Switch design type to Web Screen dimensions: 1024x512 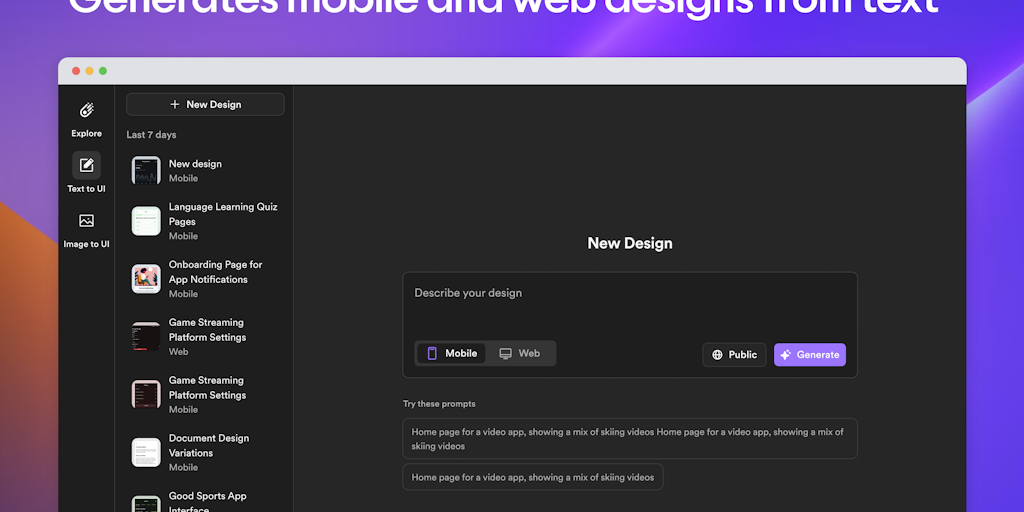[520, 353]
